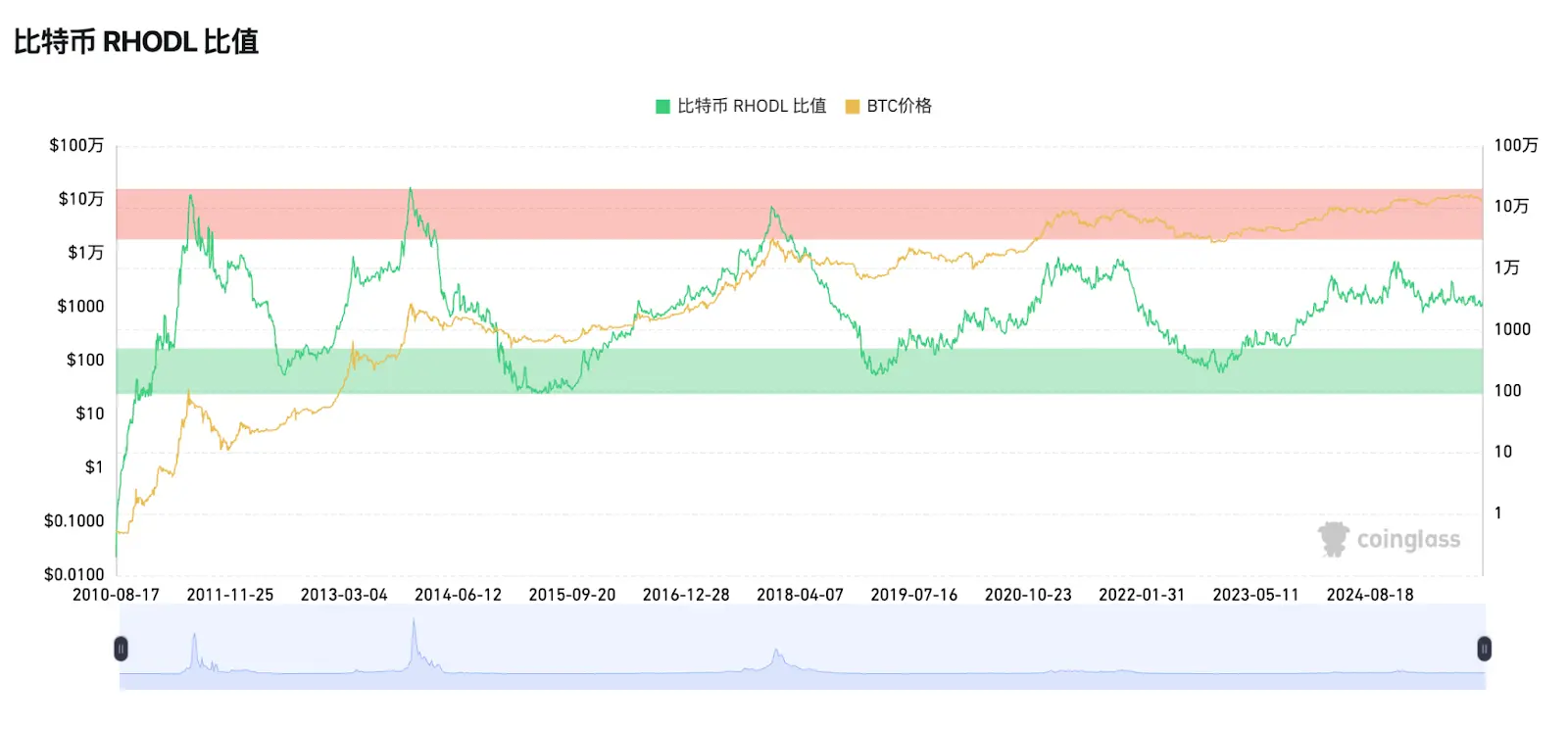
Task: Click the 100万 label on right axis
Action: pyautogui.click(x=1515, y=145)
